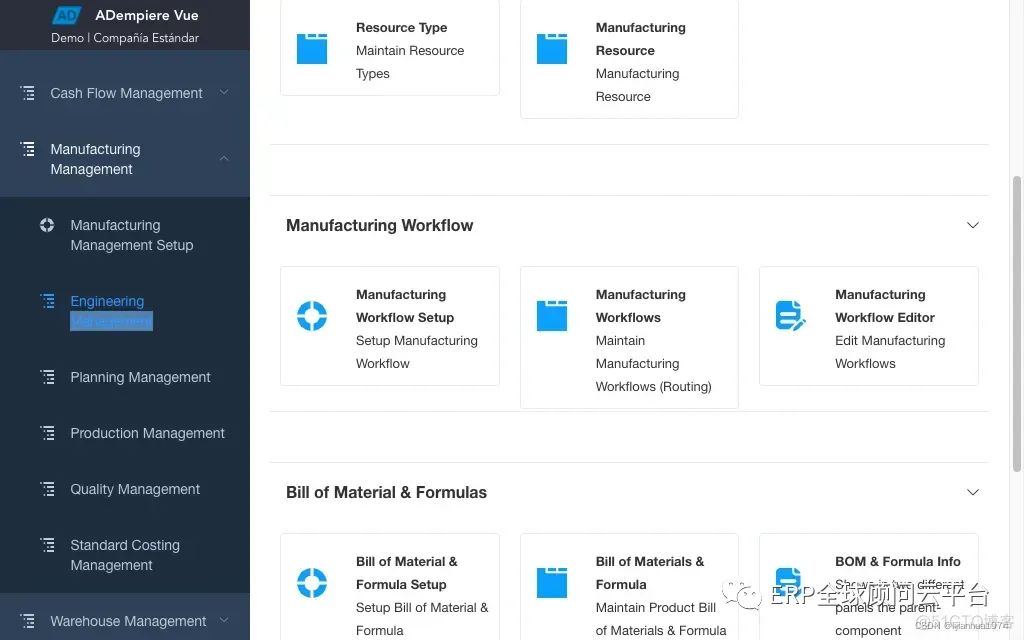Viewport: 1024px width, 640px height.
Task: Expand the Cash Flow Management menu
Action: tap(125, 93)
